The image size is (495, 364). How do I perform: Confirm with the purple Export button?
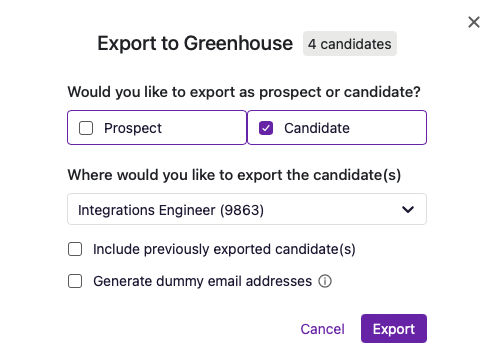[394, 328]
